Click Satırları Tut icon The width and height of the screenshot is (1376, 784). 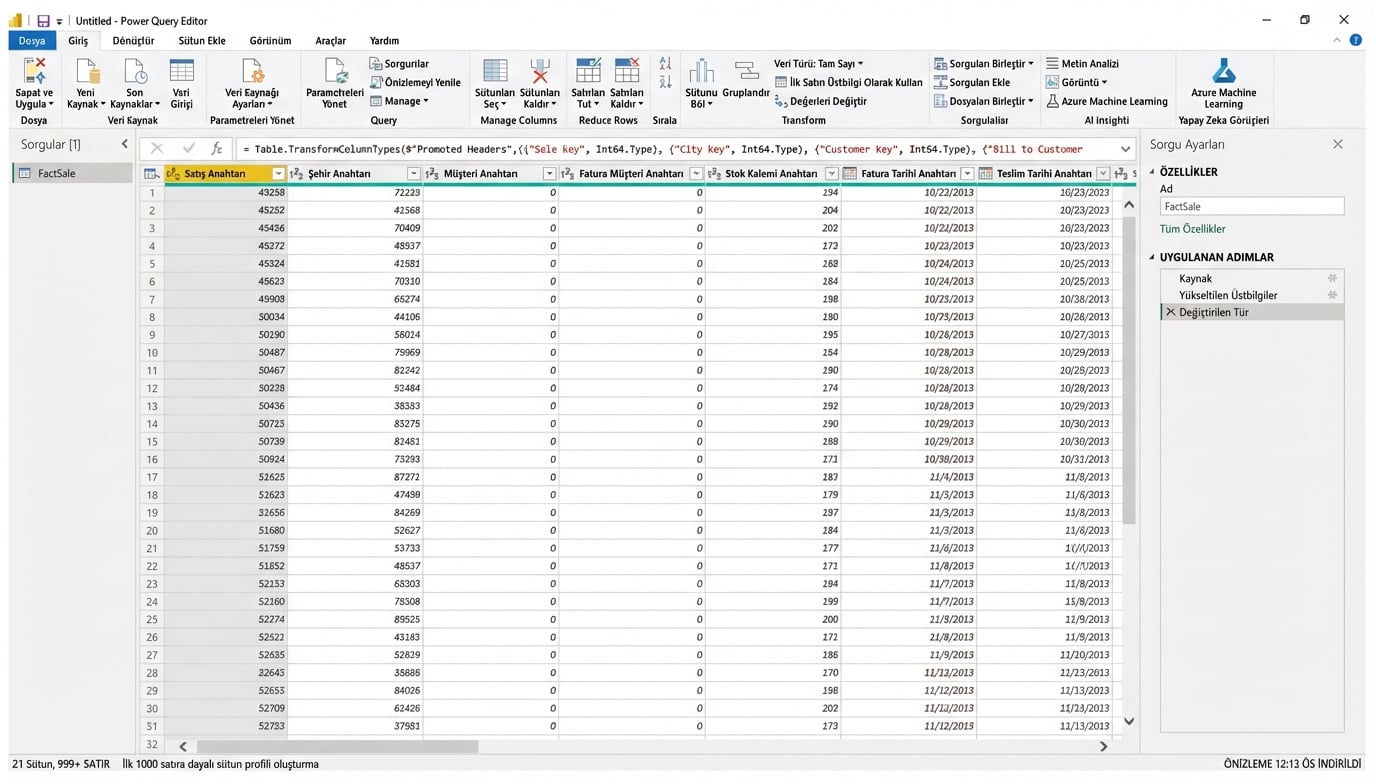tap(588, 71)
